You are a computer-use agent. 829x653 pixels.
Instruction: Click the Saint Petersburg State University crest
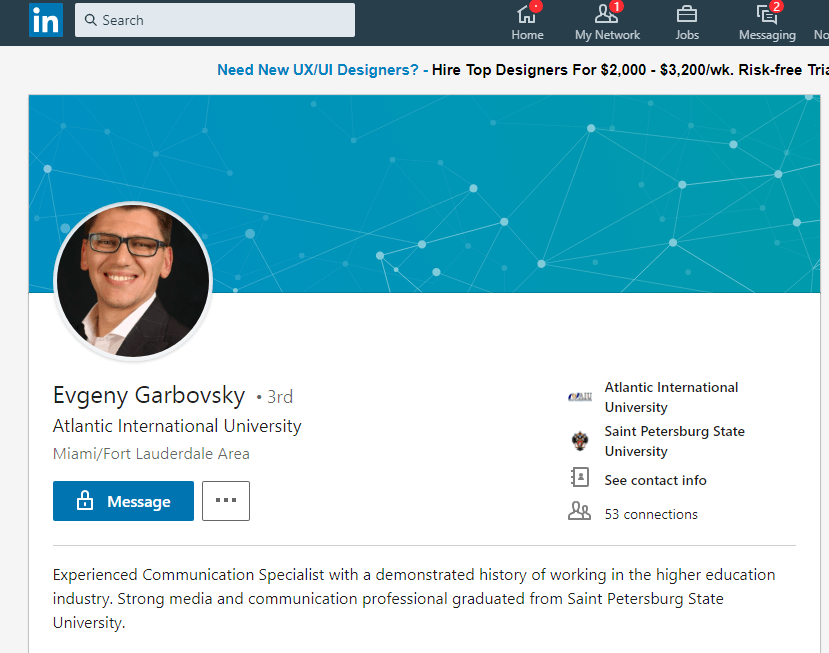click(580, 441)
